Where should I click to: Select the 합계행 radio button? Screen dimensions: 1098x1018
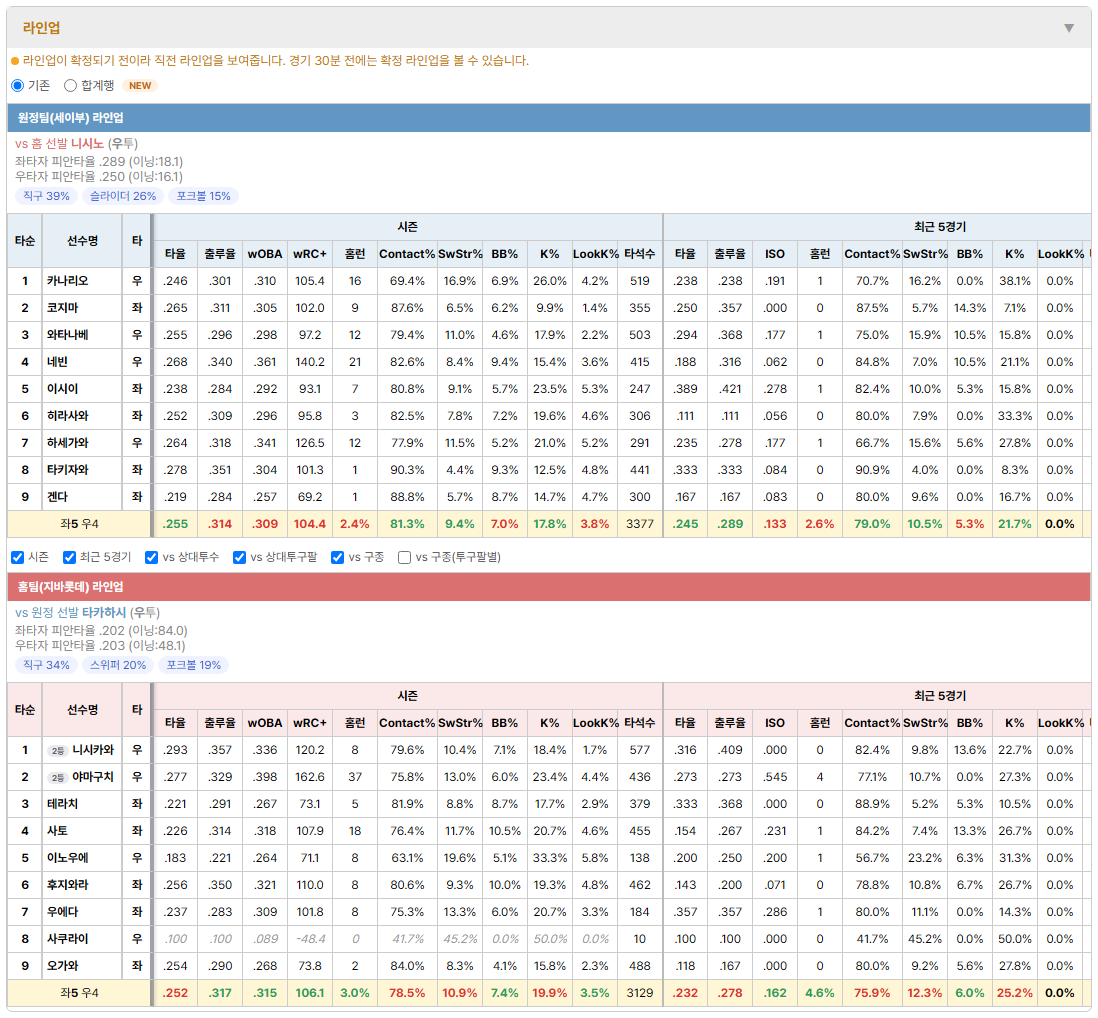pos(70,85)
